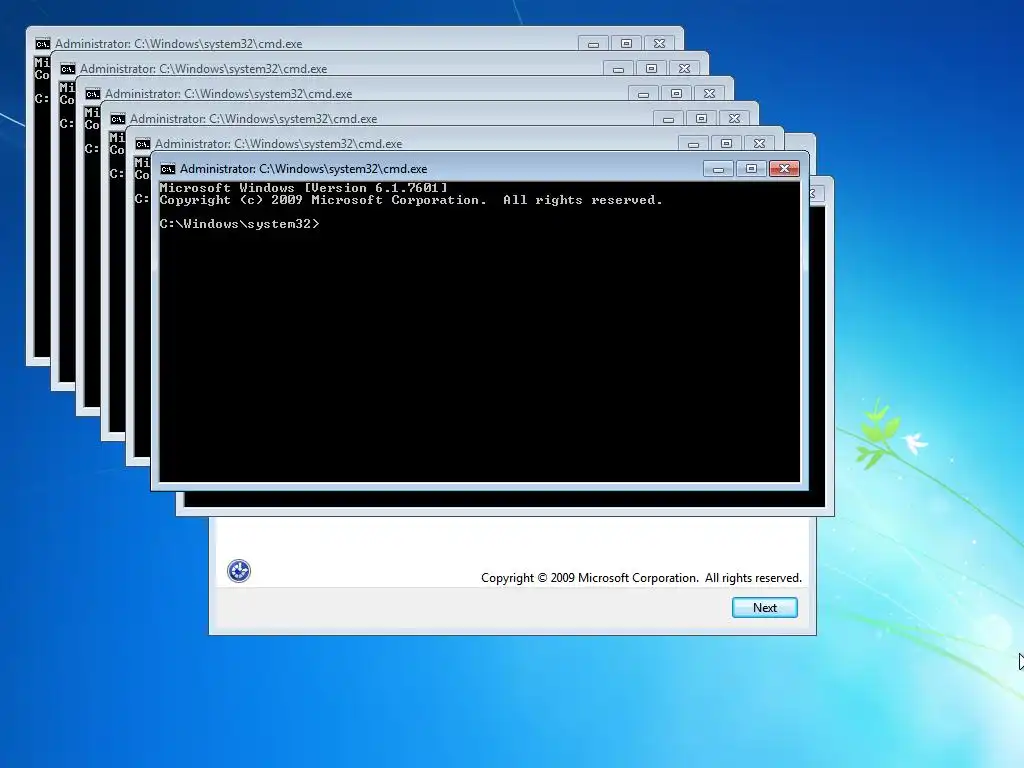The height and width of the screenshot is (768, 1024).
Task: Open the cmd icon of the fourth cmd window from the back
Action: 118,119
